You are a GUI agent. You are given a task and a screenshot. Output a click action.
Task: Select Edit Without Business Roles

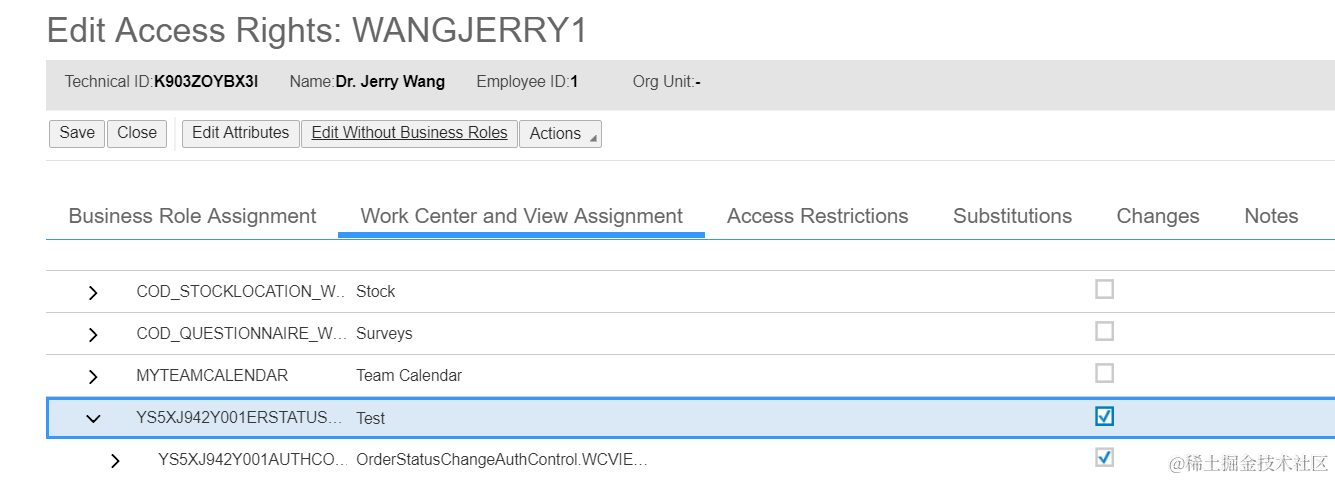click(x=409, y=133)
